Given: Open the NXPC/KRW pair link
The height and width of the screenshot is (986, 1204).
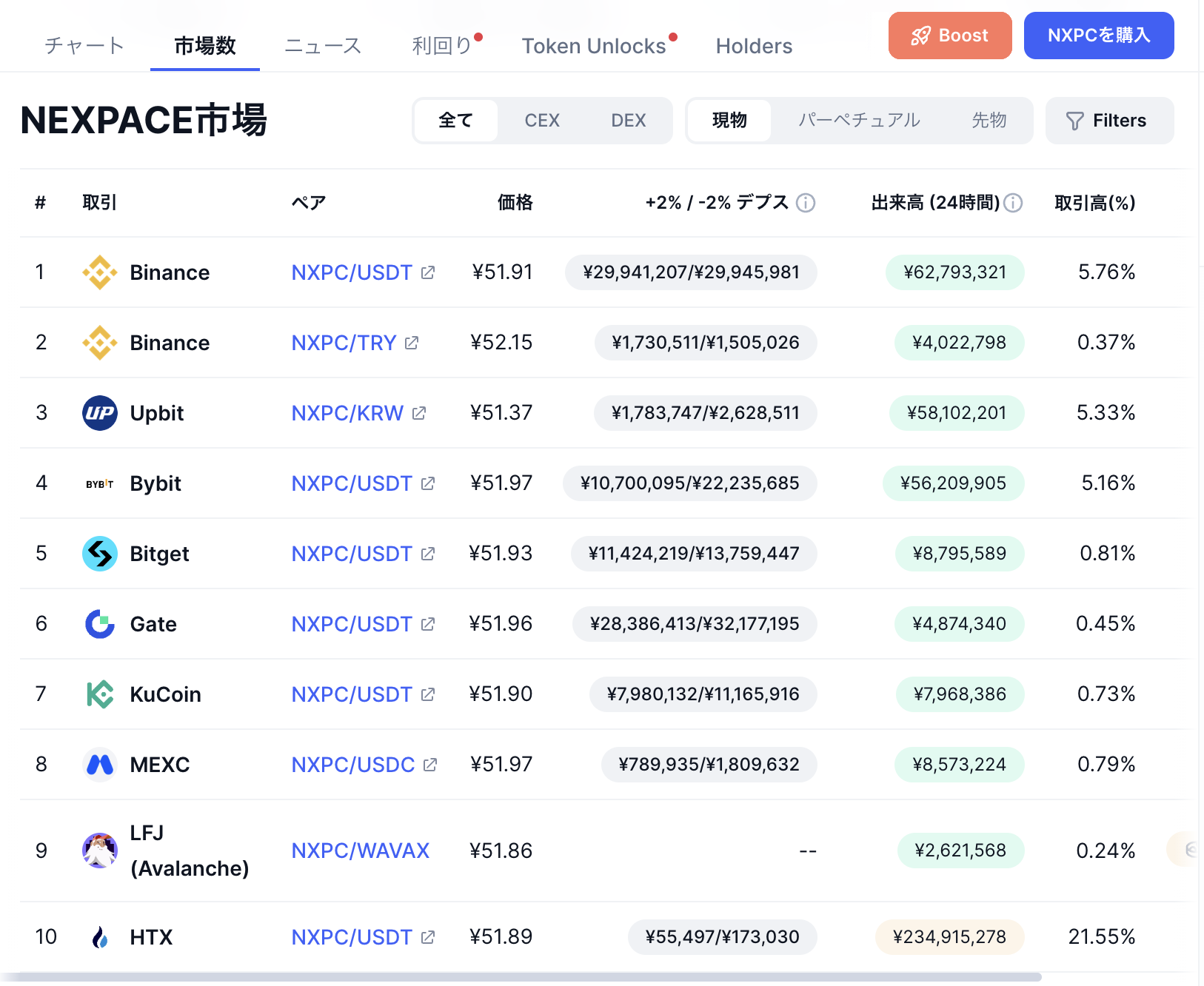Looking at the screenshot, I should click(347, 413).
